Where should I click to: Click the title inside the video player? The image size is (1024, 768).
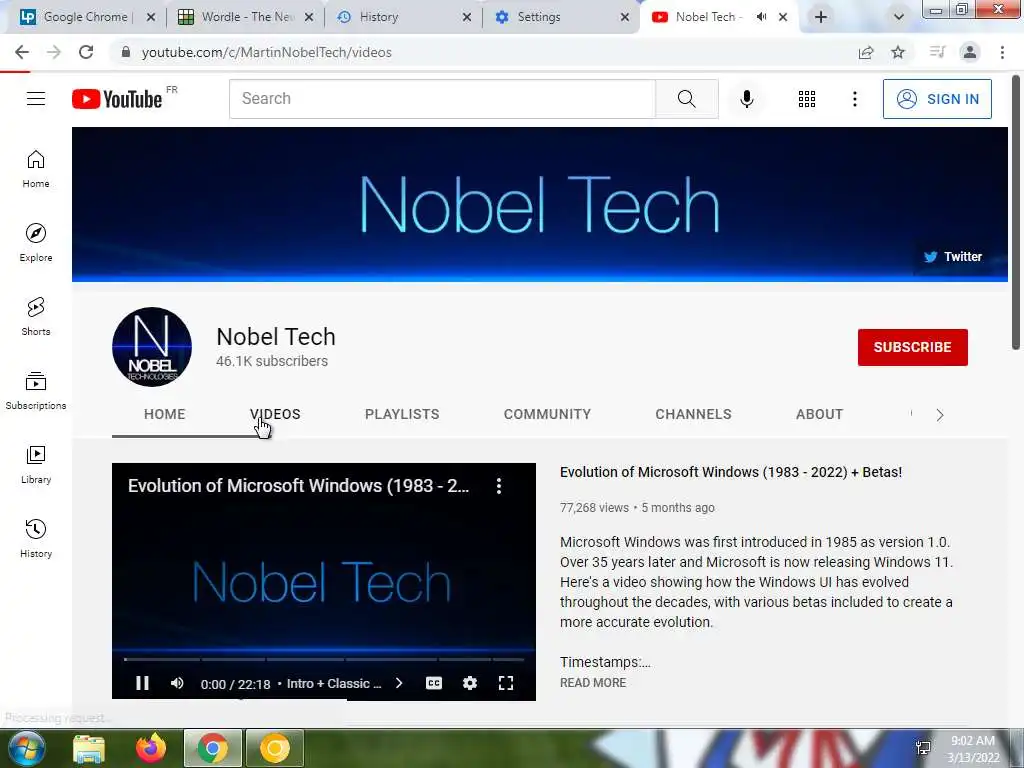pyautogui.click(x=298, y=486)
